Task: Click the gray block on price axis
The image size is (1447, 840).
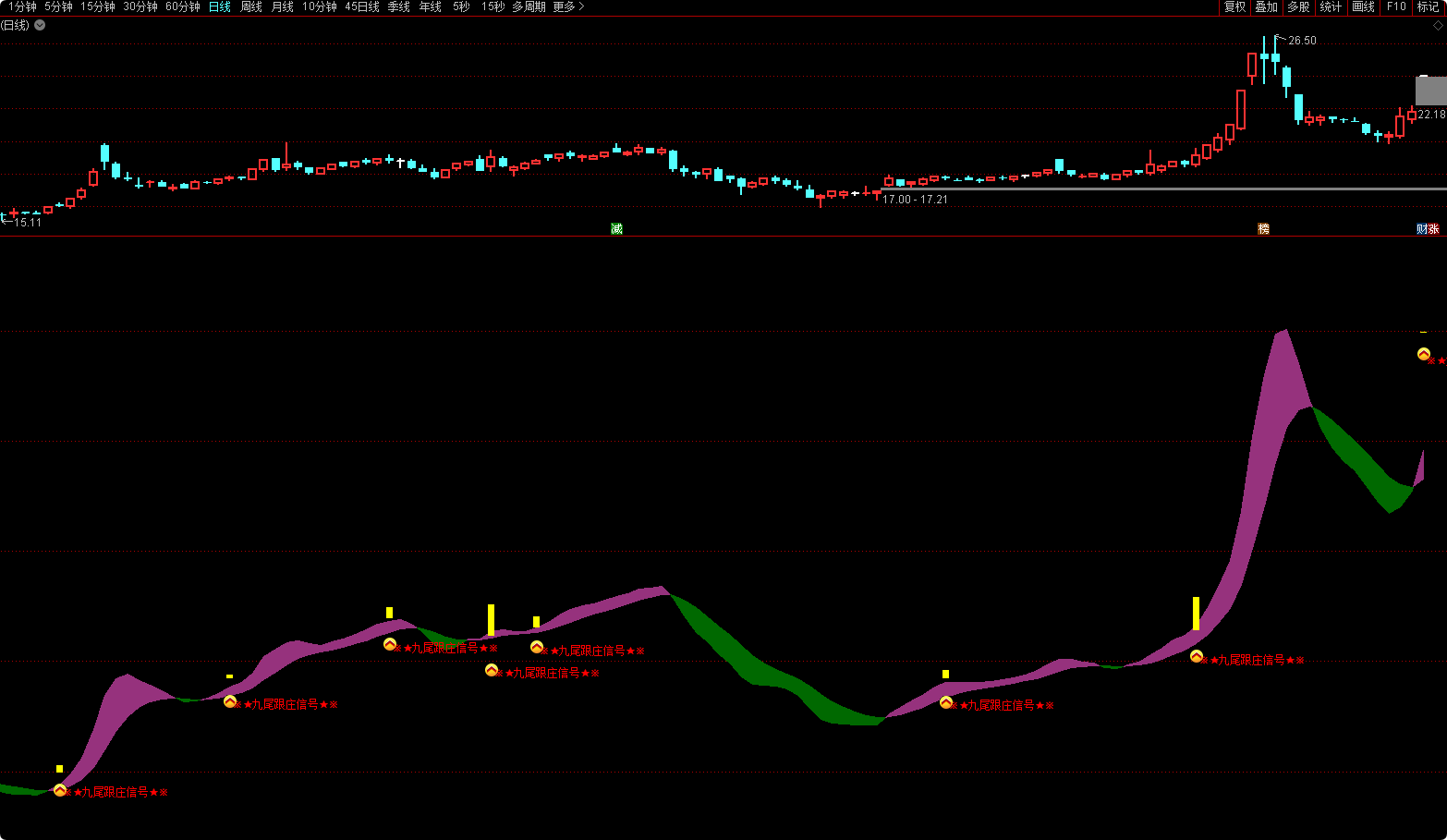Action: [1430, 91]
